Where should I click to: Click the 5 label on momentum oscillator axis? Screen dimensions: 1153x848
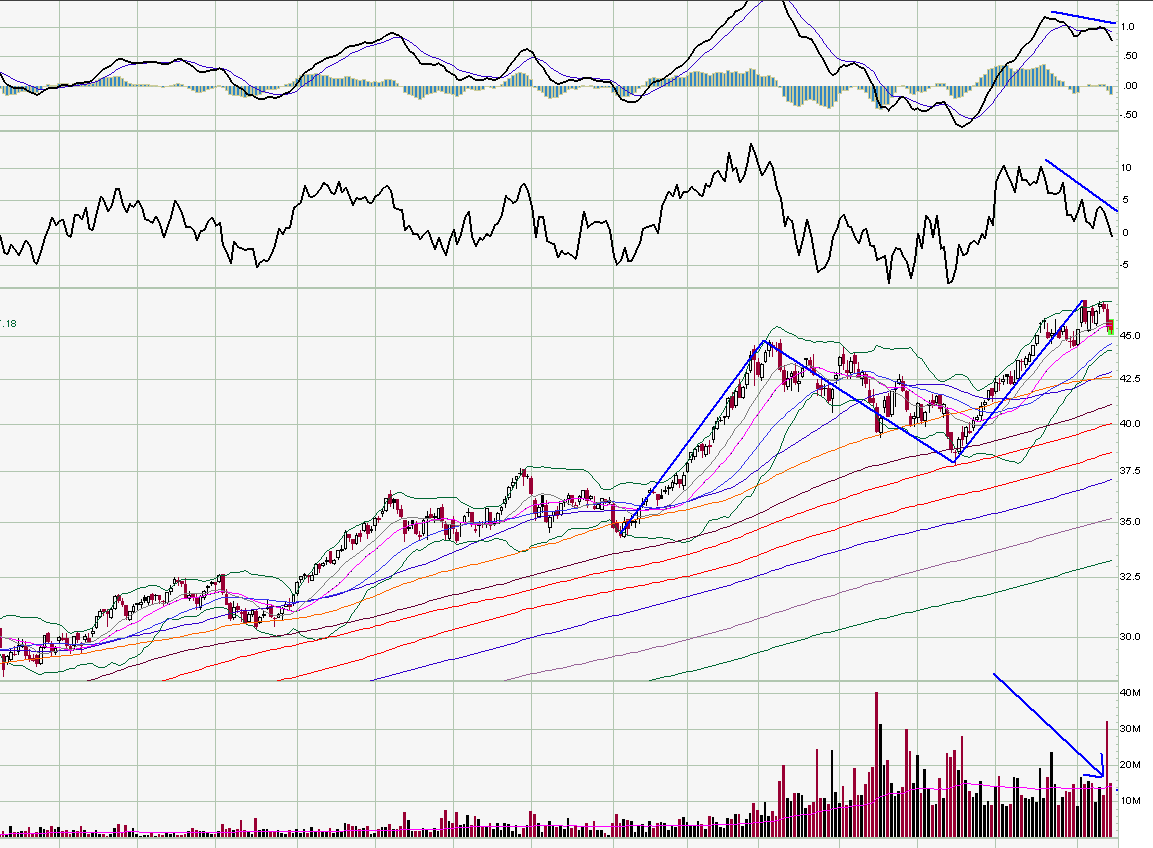tap(1126, 200)
